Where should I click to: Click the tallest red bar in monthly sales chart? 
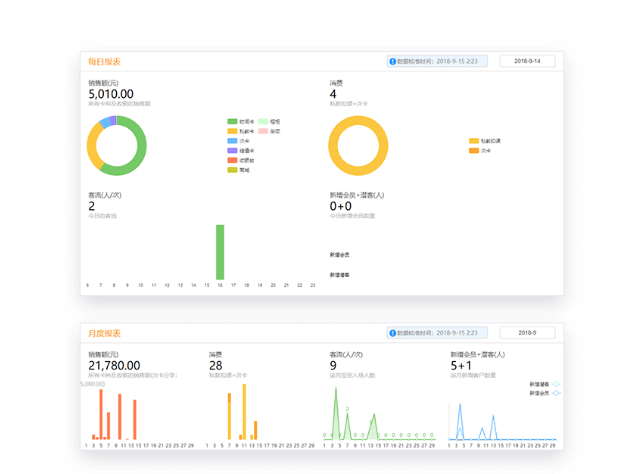[x=101, y=414]
